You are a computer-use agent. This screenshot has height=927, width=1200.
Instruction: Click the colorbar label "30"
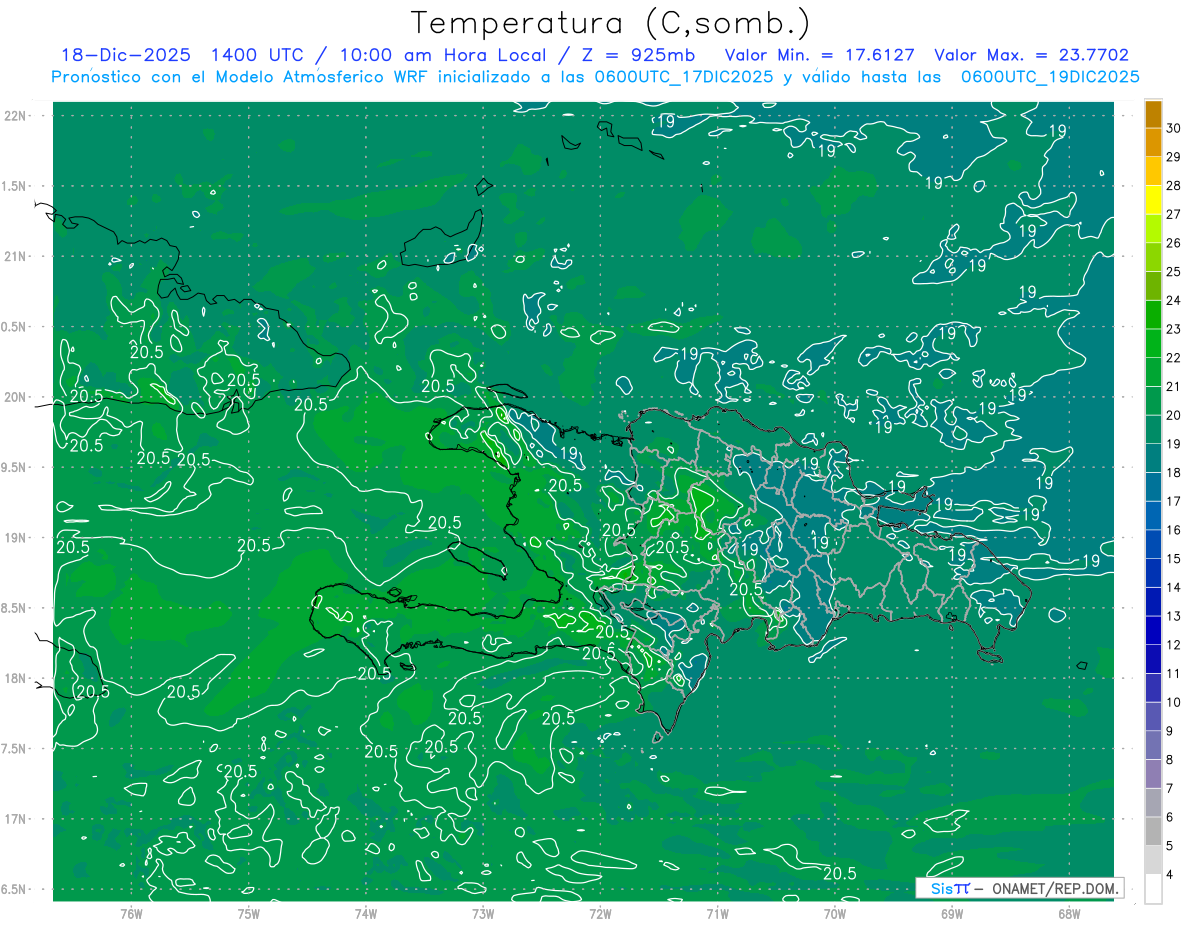1175,129
